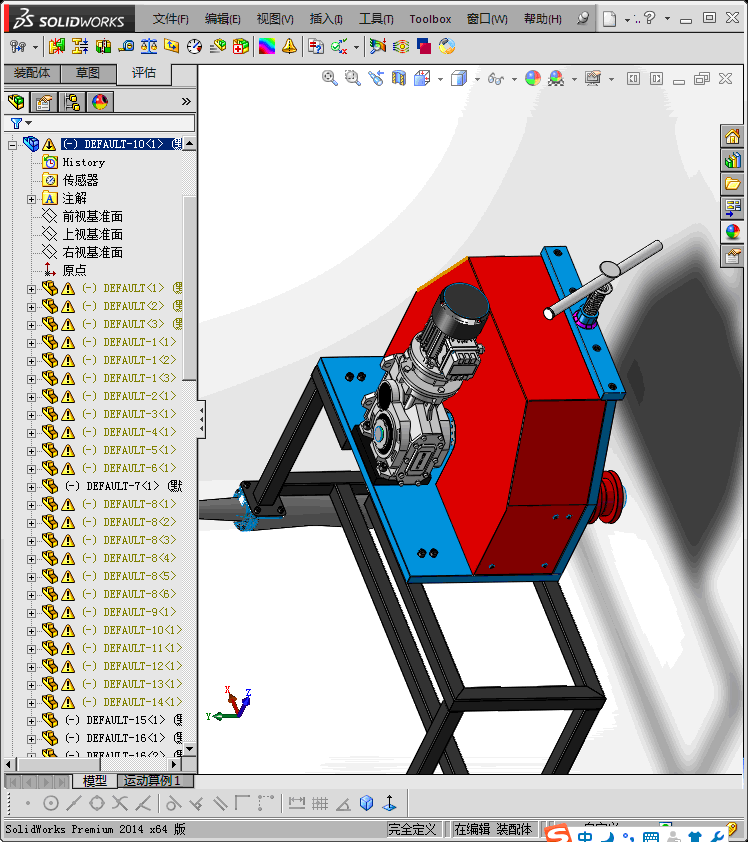Click the blue isometric cube icon in bottom toolbar
The width and height of the screenshot is (748, 842).
[x=366, y=803]
